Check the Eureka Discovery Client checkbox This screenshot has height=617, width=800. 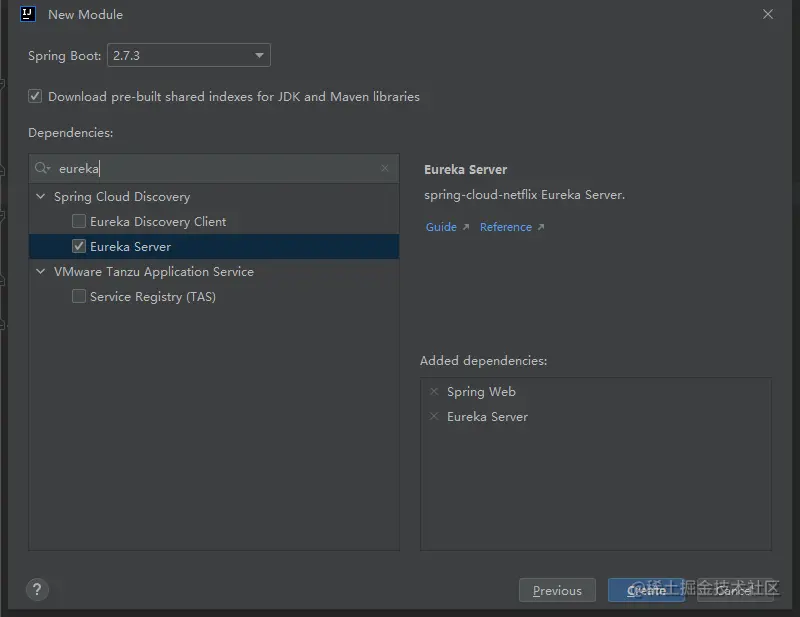point(79,221)
